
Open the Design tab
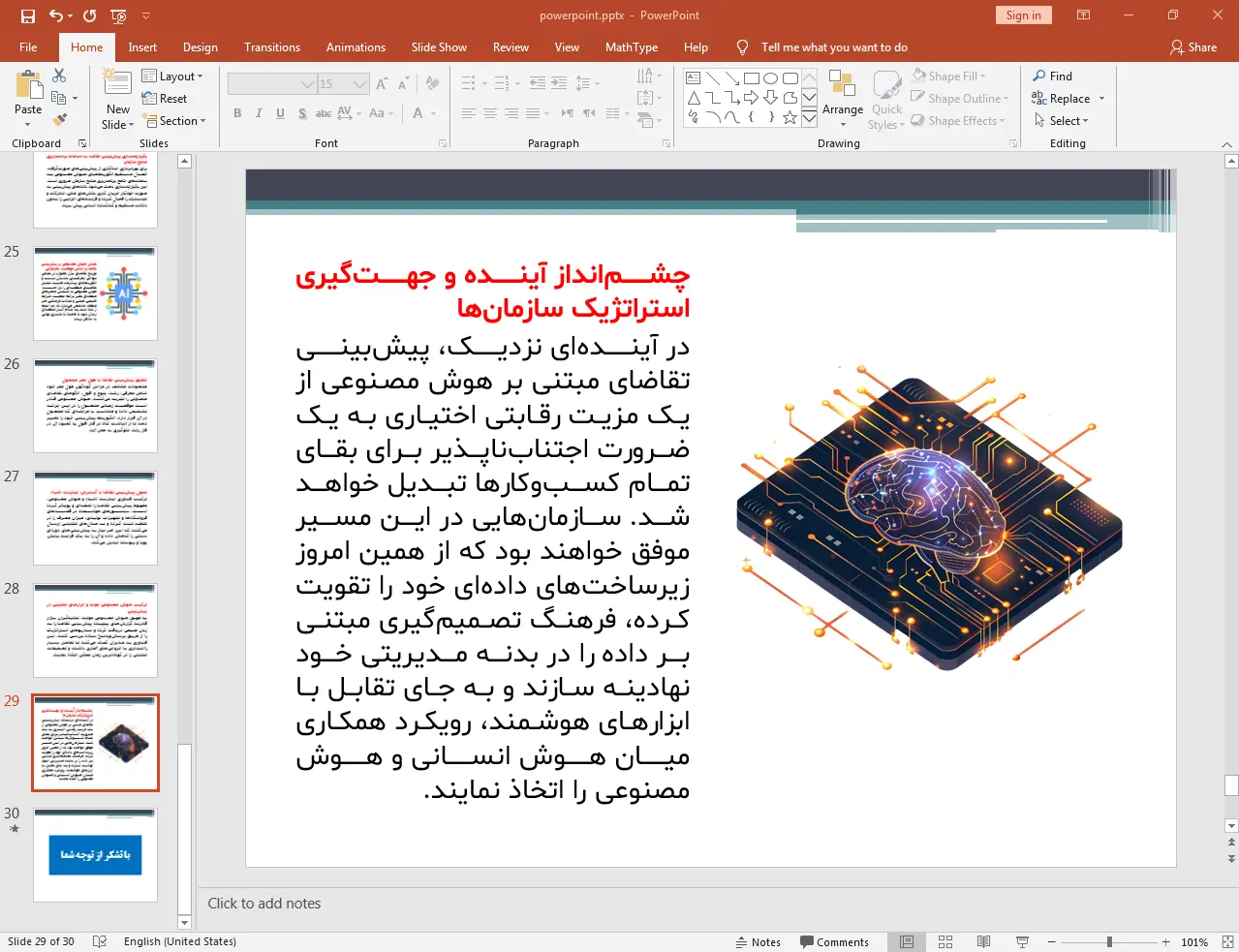pos(201,46)
